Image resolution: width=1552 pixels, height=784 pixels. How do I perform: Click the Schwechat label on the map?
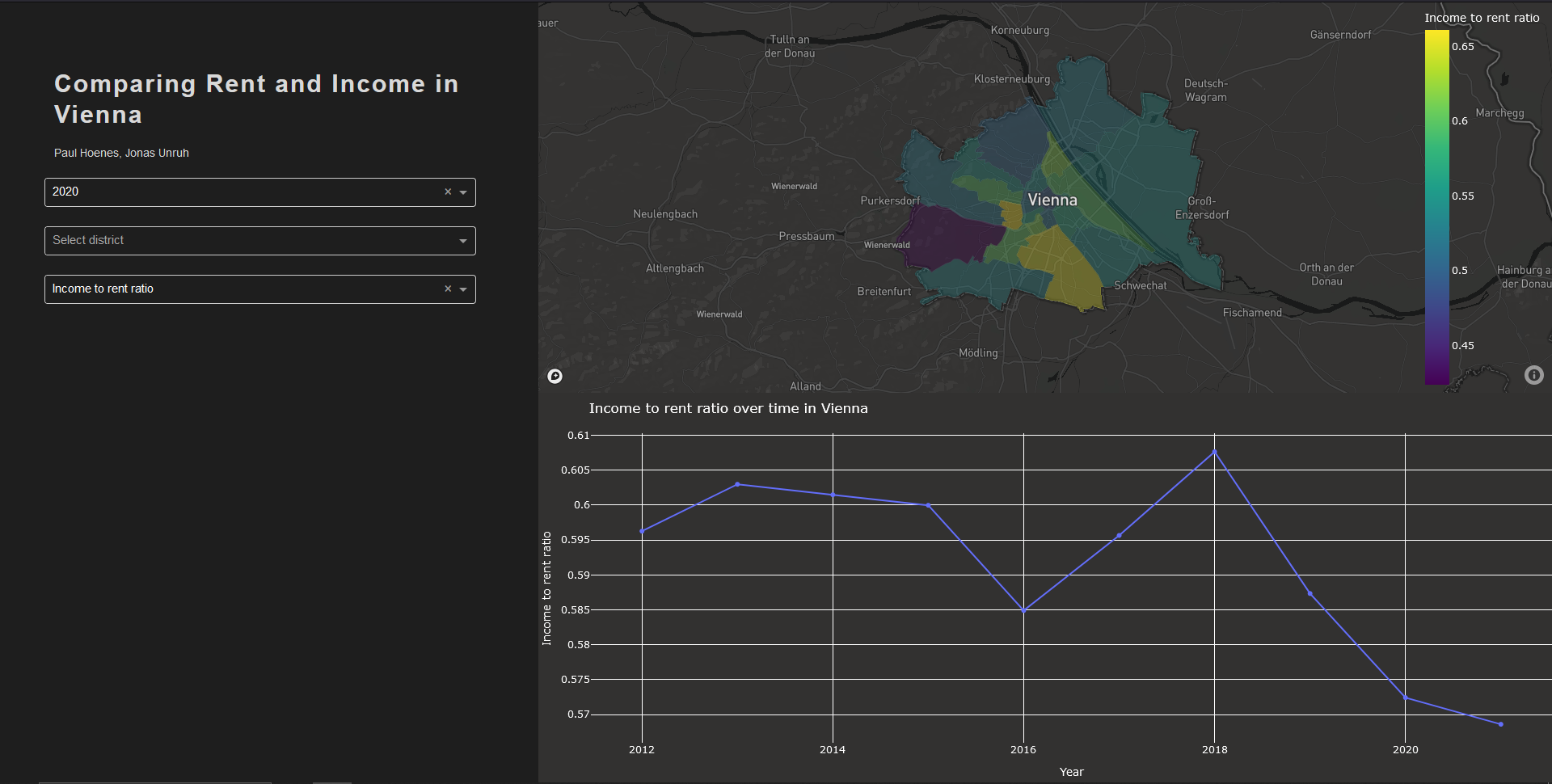[x=1140, y=285]
